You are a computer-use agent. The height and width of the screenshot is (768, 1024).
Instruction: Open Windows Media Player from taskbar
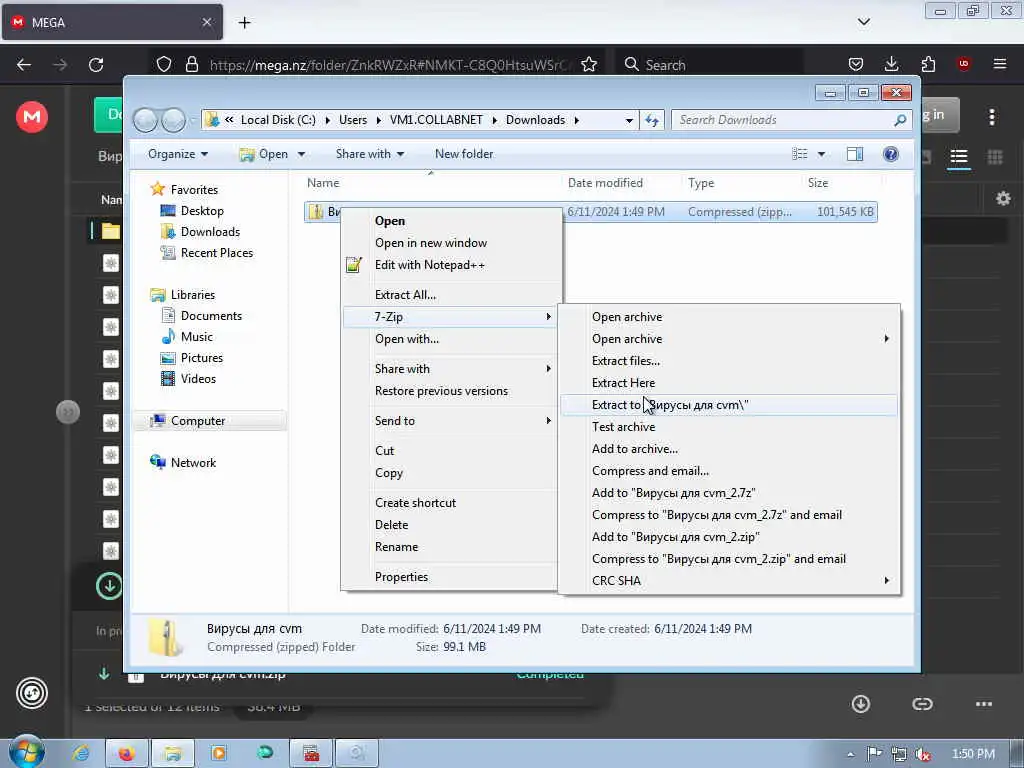pos(219,753)
